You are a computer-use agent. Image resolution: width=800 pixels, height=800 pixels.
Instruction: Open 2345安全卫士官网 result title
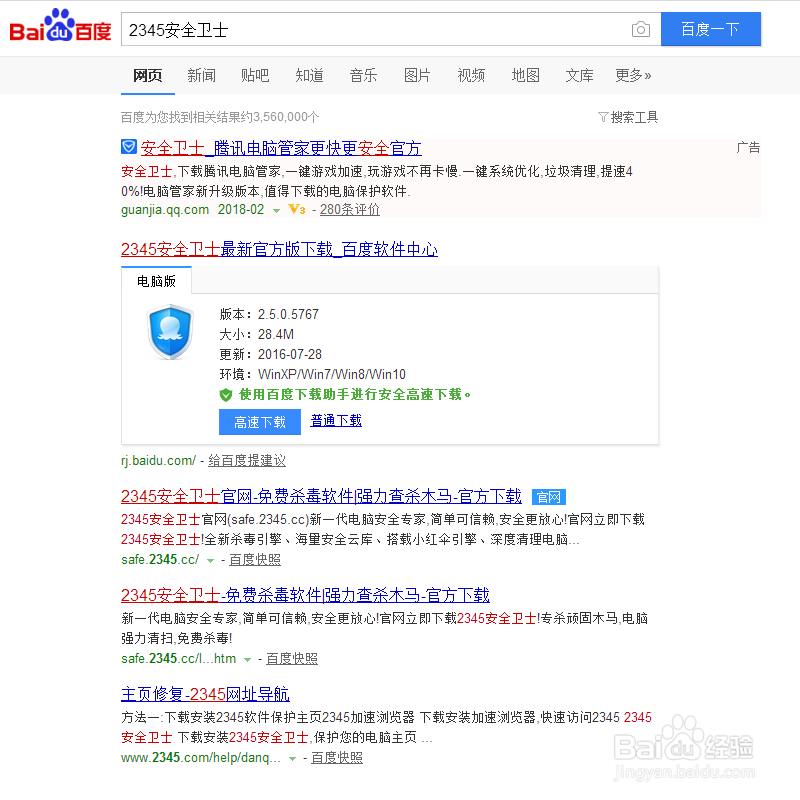point(321,496)
